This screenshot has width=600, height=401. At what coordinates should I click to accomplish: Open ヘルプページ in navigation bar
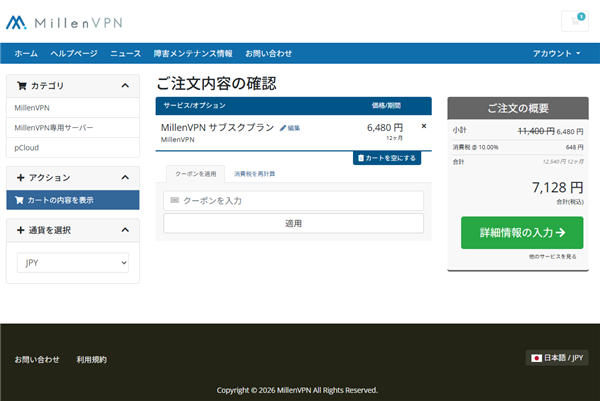(x=74, y=54)
